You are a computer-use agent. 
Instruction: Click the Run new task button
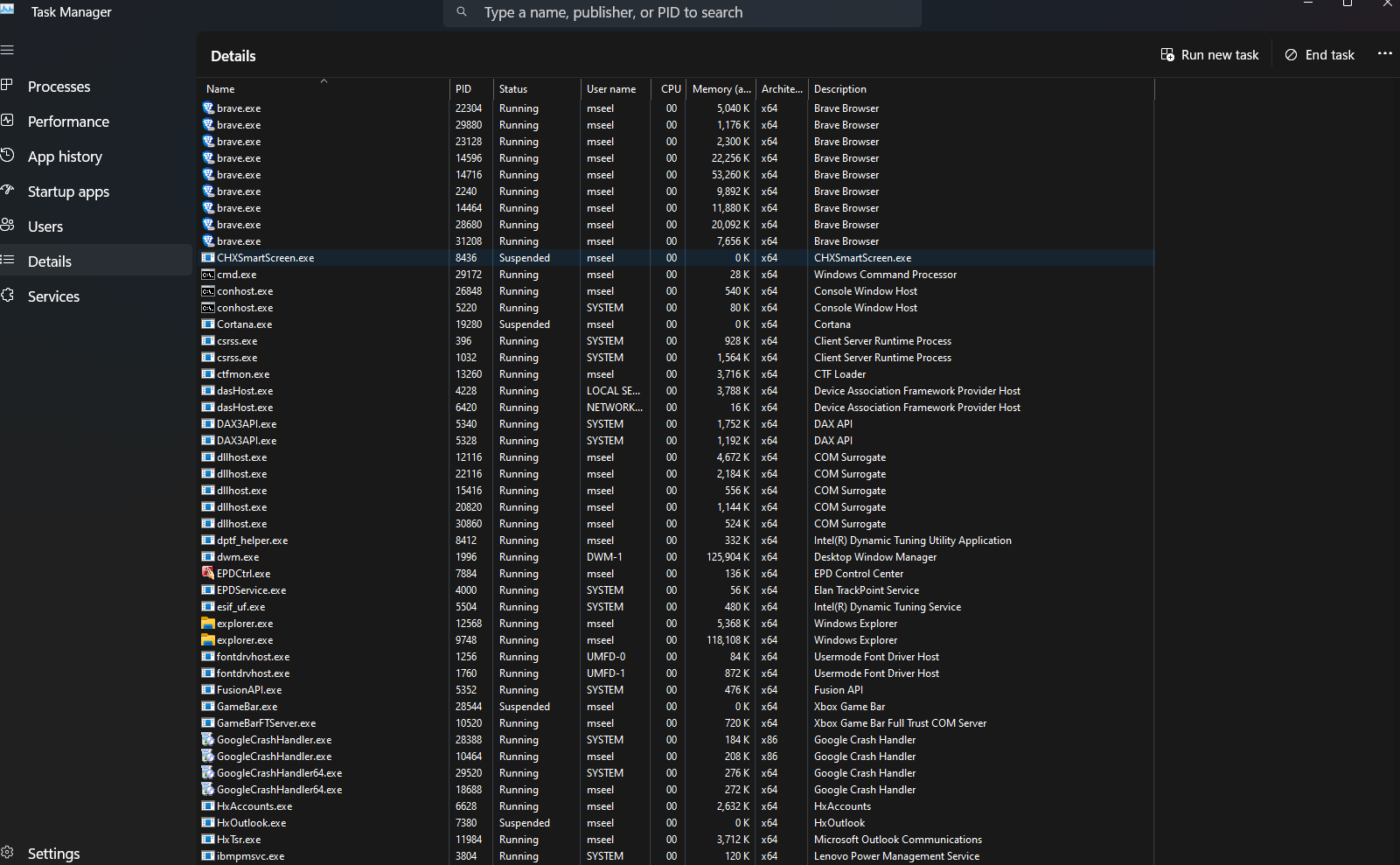click(x=1209, y=55)
